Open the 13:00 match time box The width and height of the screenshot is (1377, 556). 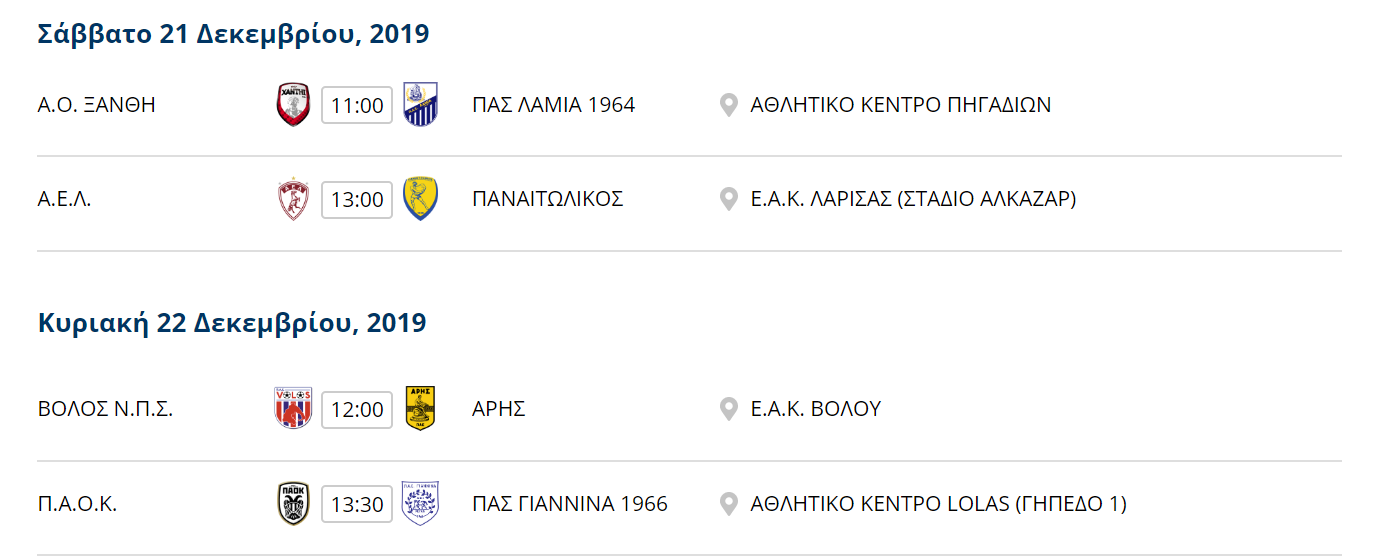[357, 200]
